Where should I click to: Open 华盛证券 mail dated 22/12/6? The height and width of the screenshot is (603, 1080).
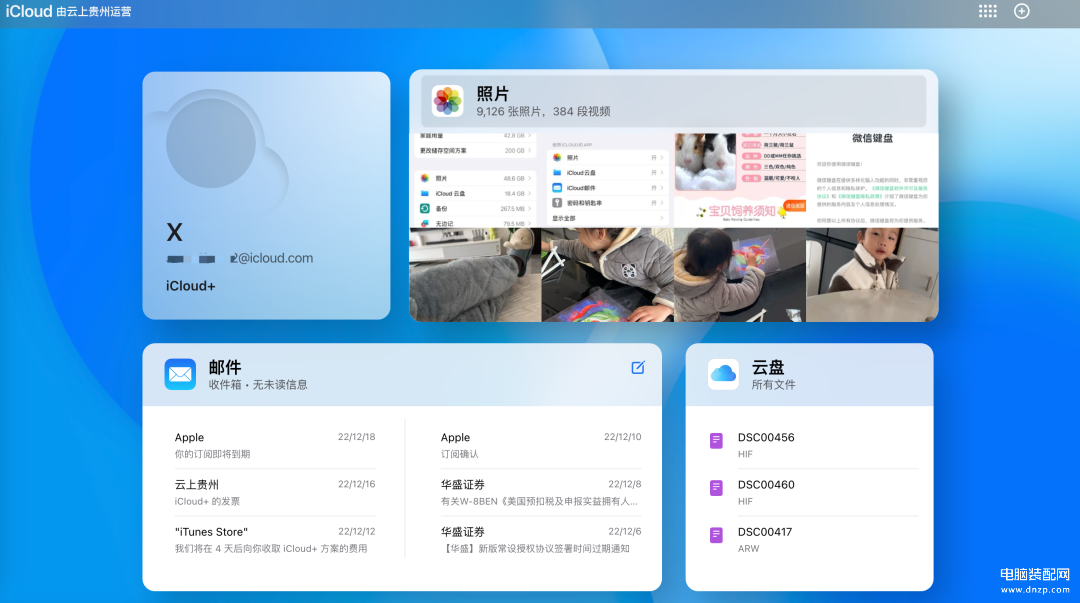[x=541, y=540]
